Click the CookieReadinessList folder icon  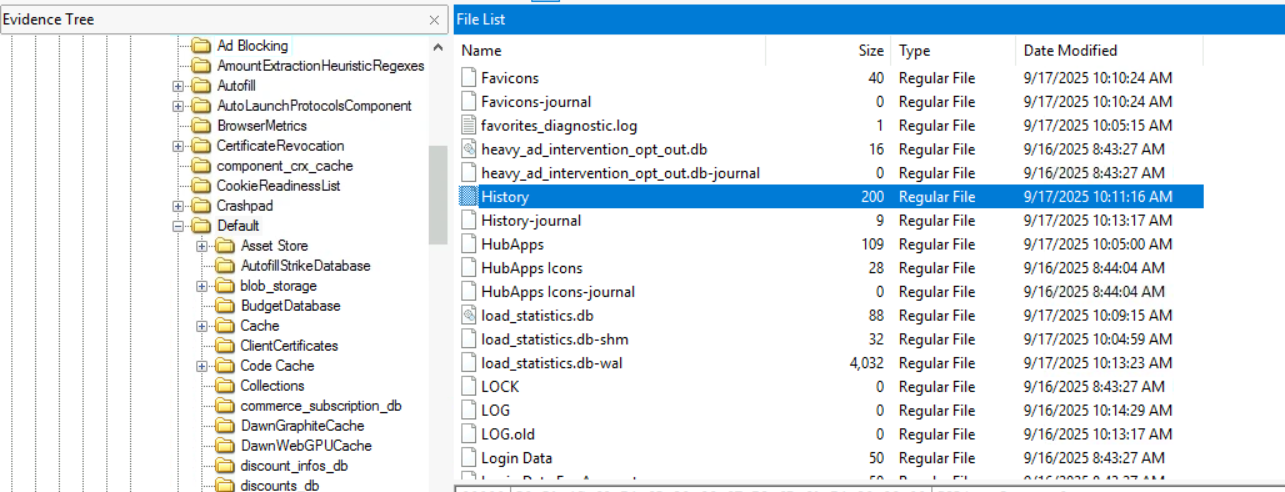pos(201,186)
